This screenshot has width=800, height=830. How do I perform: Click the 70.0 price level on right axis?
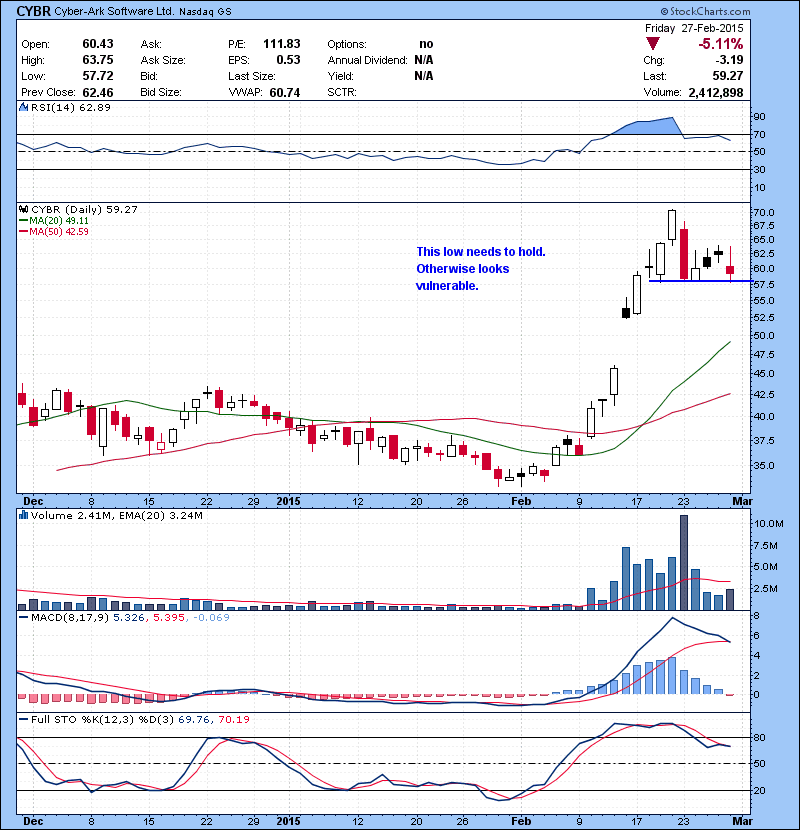click(763, 213)
